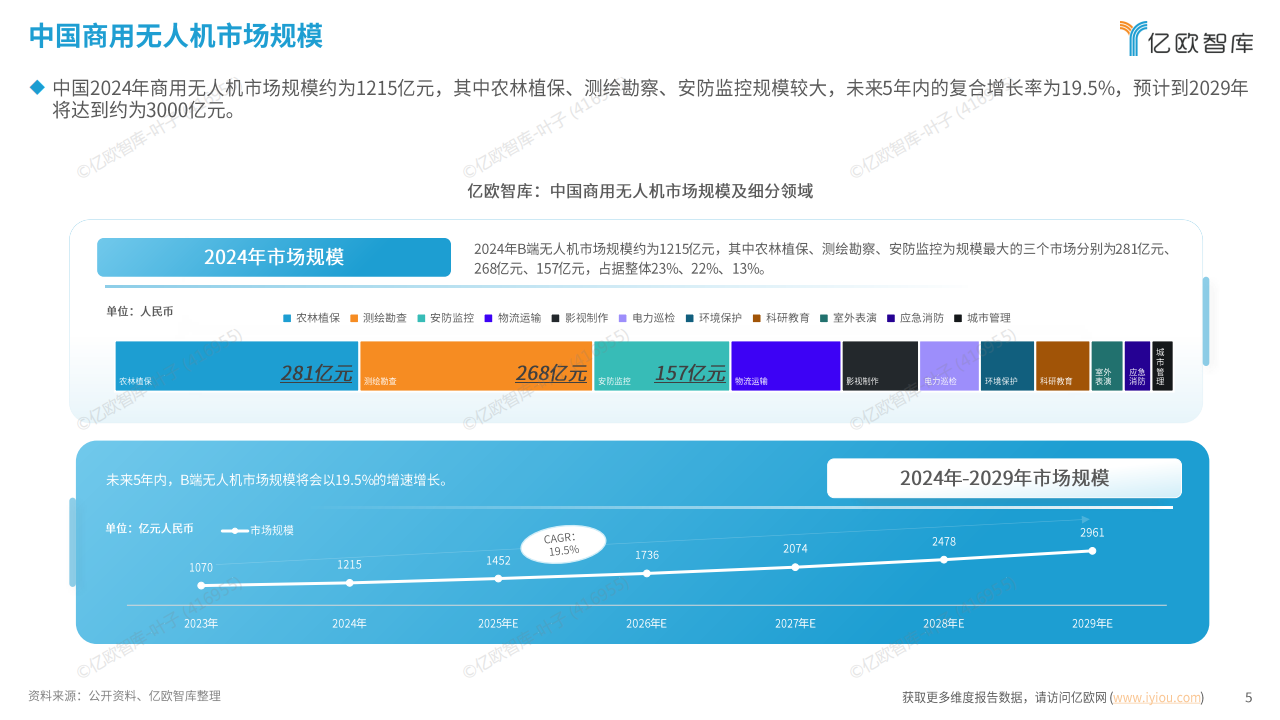Screen dimensions: 1280x720
Task: Click the 应急消防 legend color square
Action: click(891, 318)
